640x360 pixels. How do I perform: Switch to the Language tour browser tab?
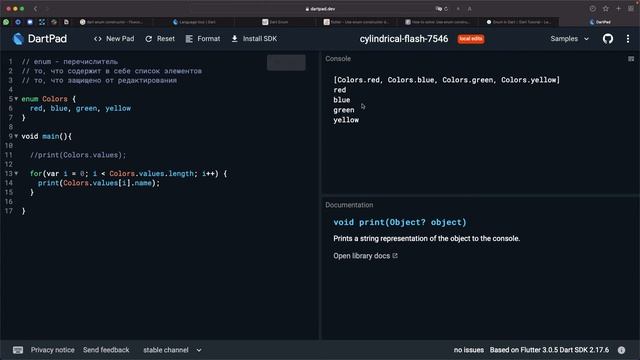(194, 22)
